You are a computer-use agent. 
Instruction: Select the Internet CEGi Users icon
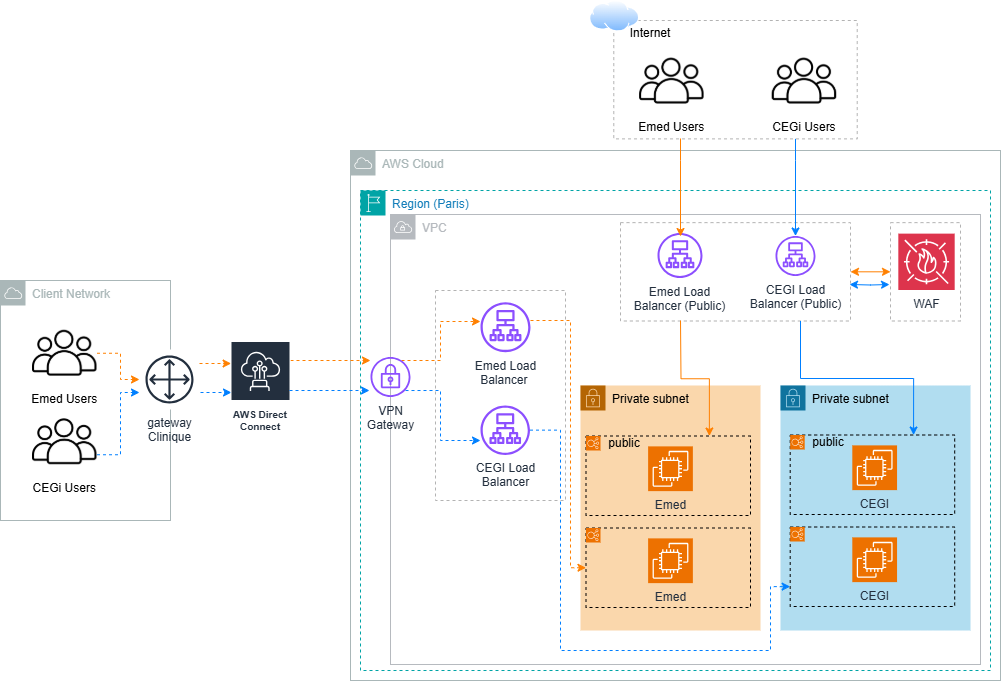(804, 81)
